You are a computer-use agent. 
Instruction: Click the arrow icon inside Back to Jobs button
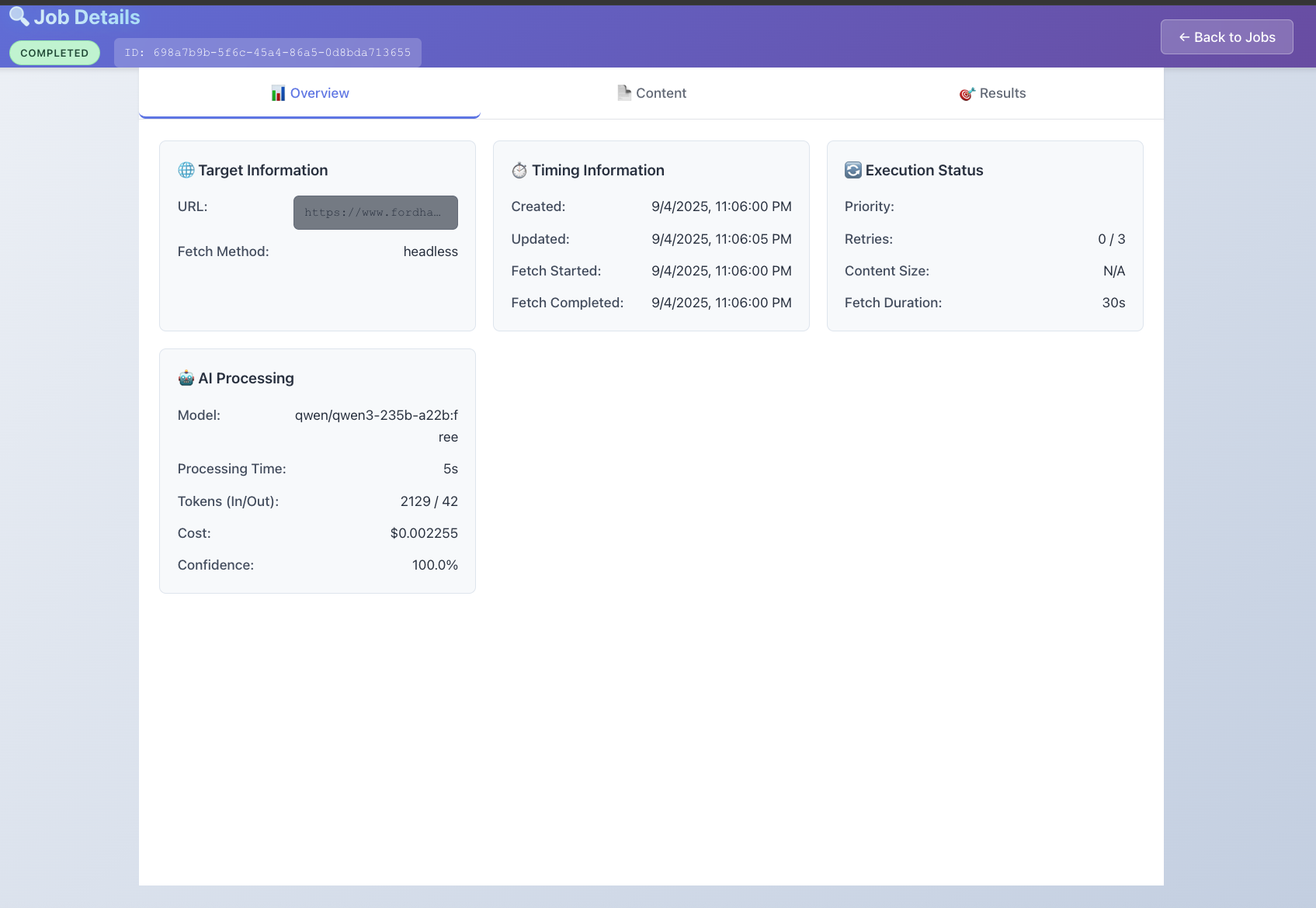(x=1184, y=36)
